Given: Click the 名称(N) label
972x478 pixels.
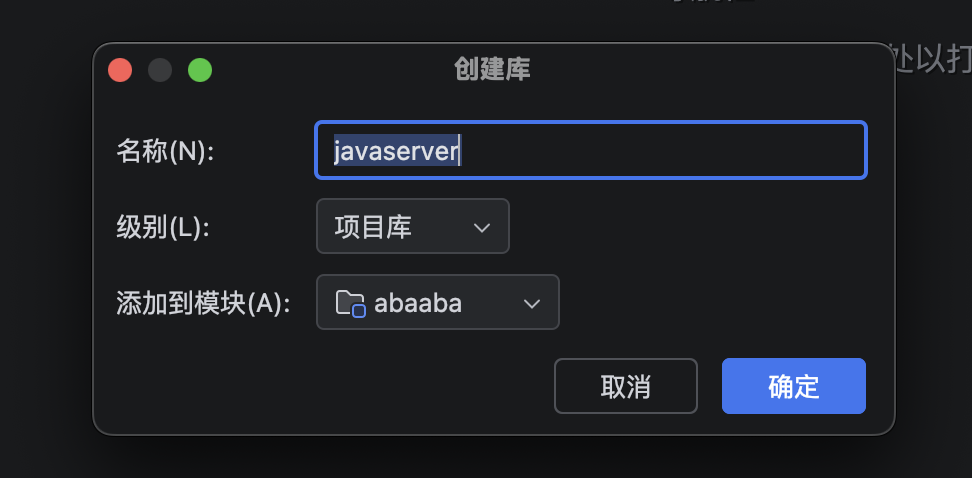Looking at the screenshot, I should point(166,151).
